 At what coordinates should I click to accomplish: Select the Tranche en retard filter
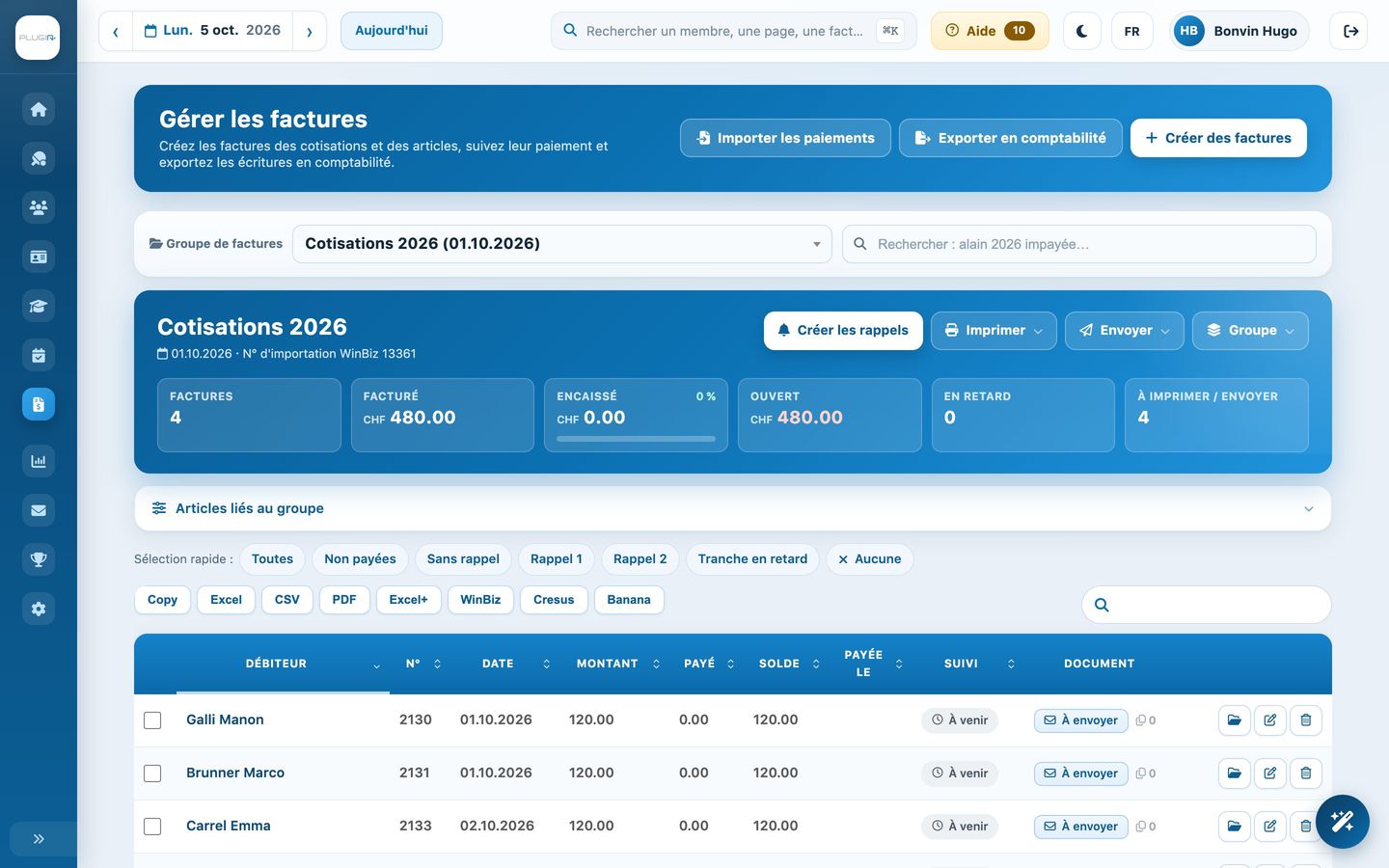[752, 559]
